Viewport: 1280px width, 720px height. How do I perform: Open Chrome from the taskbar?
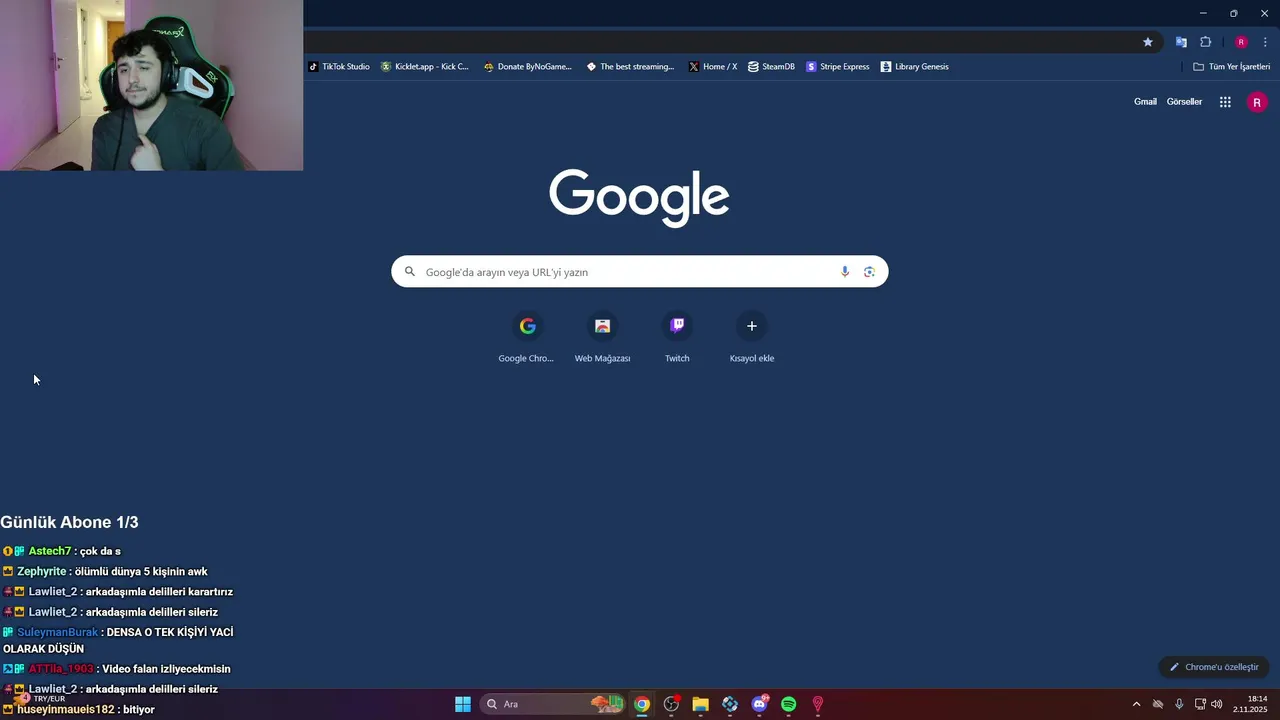[x=642, y=704]
